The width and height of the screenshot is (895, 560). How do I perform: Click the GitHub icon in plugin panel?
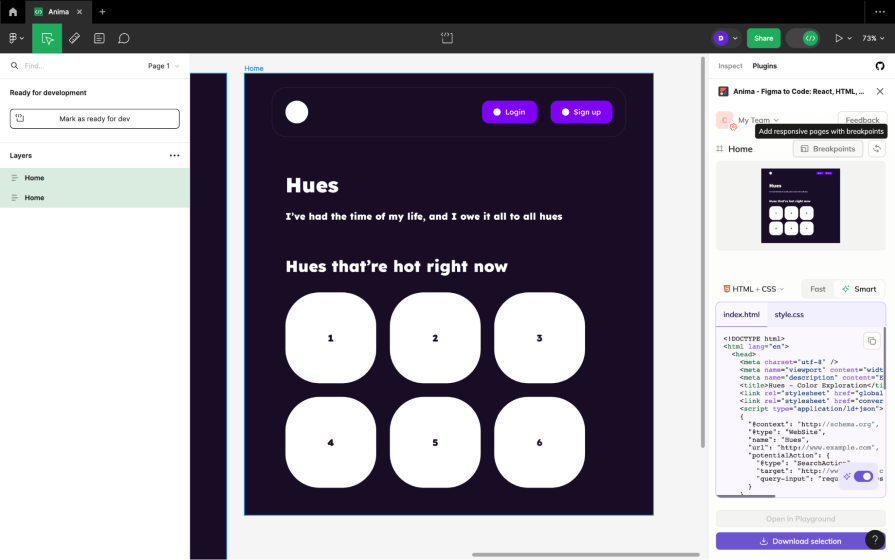tap(880, 66)
